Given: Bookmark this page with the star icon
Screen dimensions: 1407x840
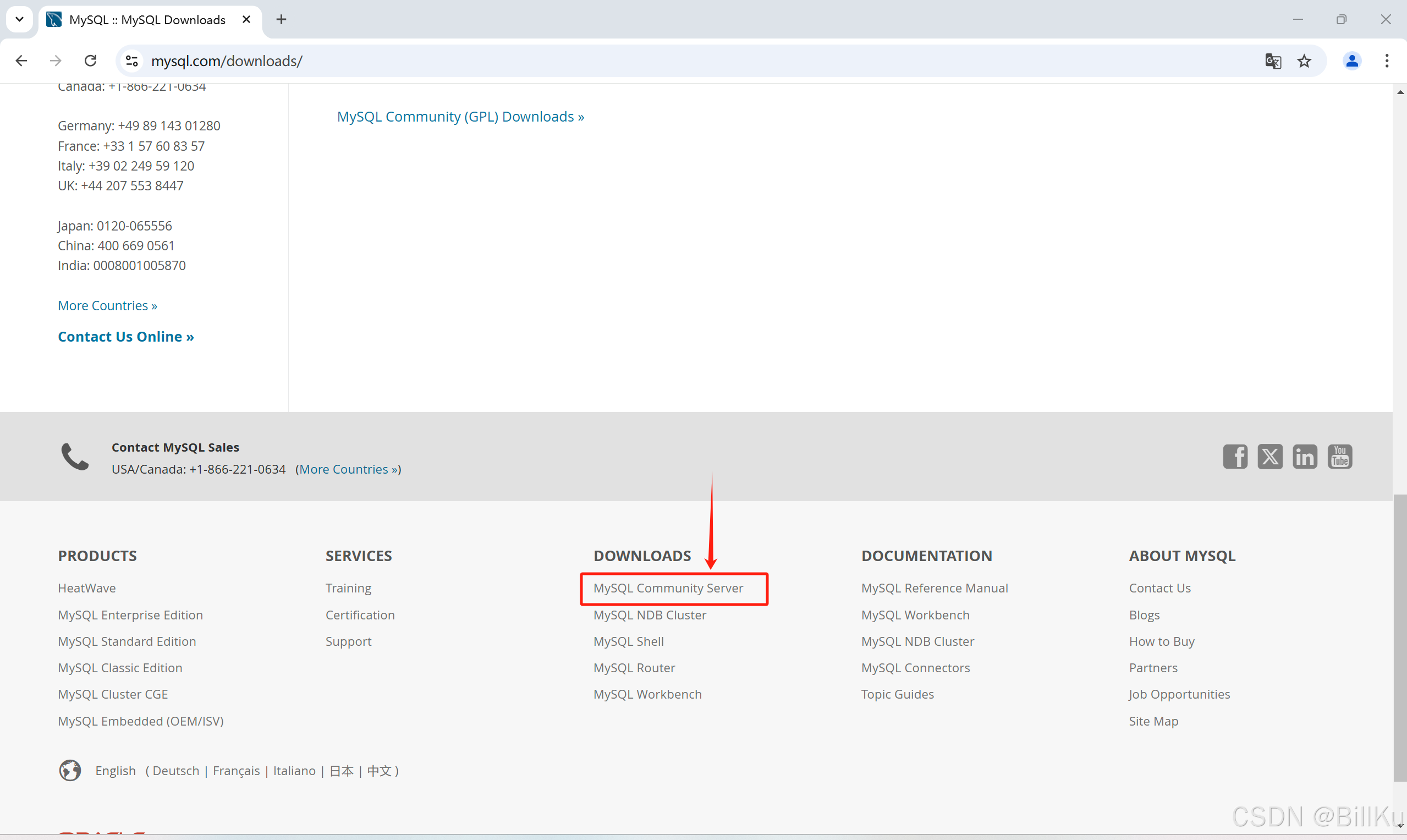Looking at the screenshot, I should 1305,61.
